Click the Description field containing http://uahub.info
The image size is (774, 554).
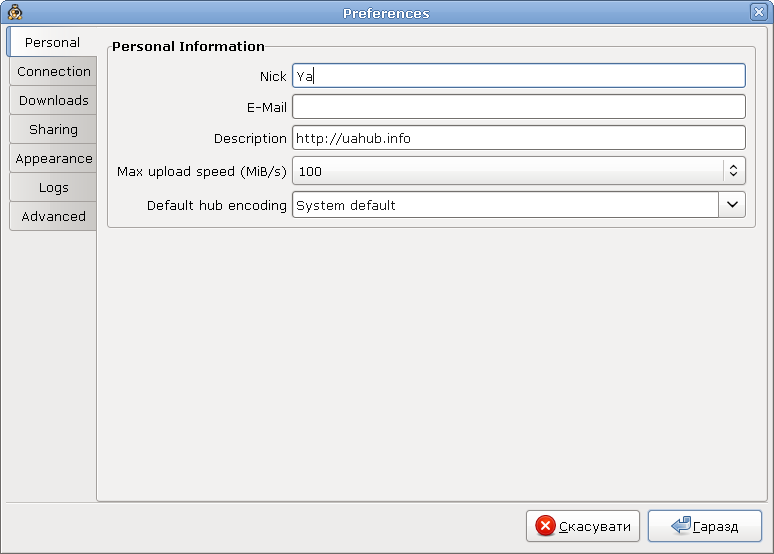[518, 138]
